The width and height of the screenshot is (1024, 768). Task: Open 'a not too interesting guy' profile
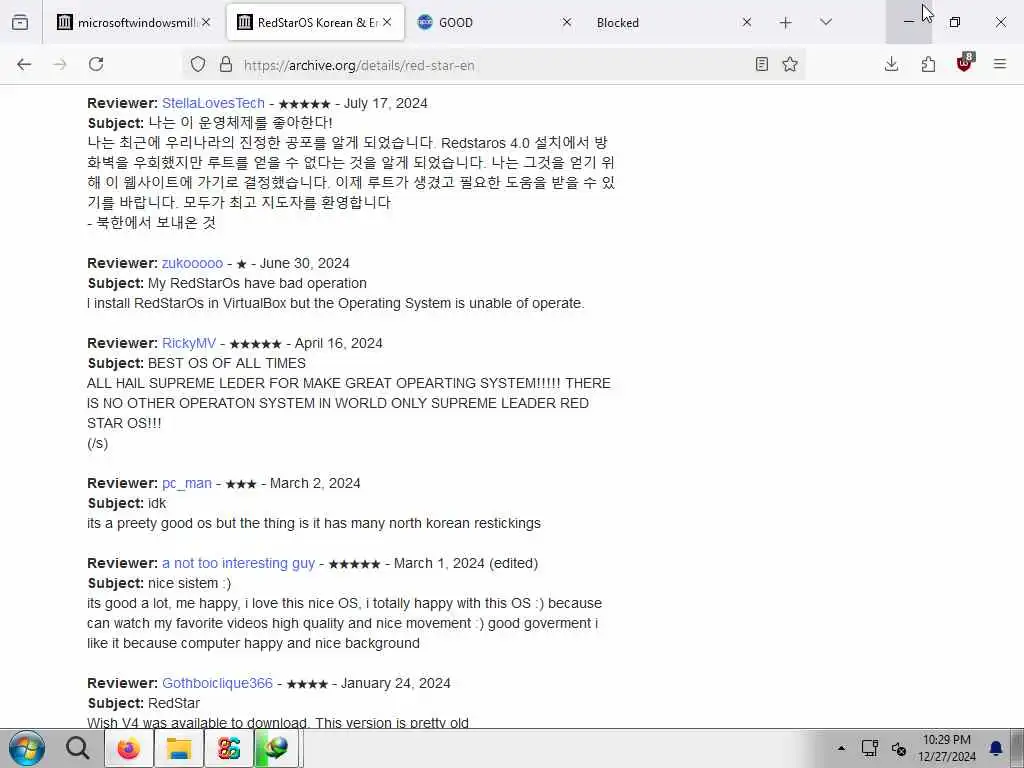[238, 563]
